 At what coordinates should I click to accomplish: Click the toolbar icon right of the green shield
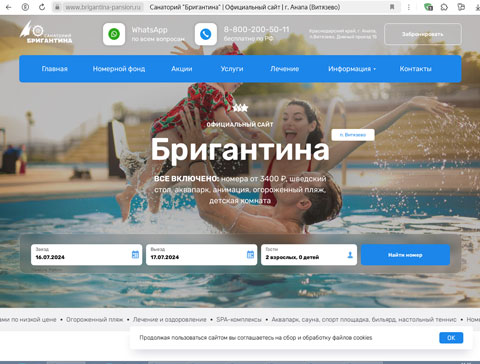[x=444, y=7]
